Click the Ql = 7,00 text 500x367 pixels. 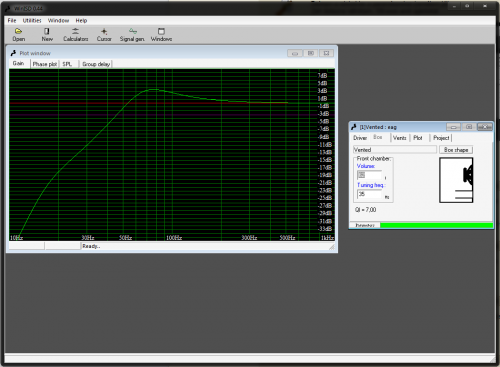[365, 210]
